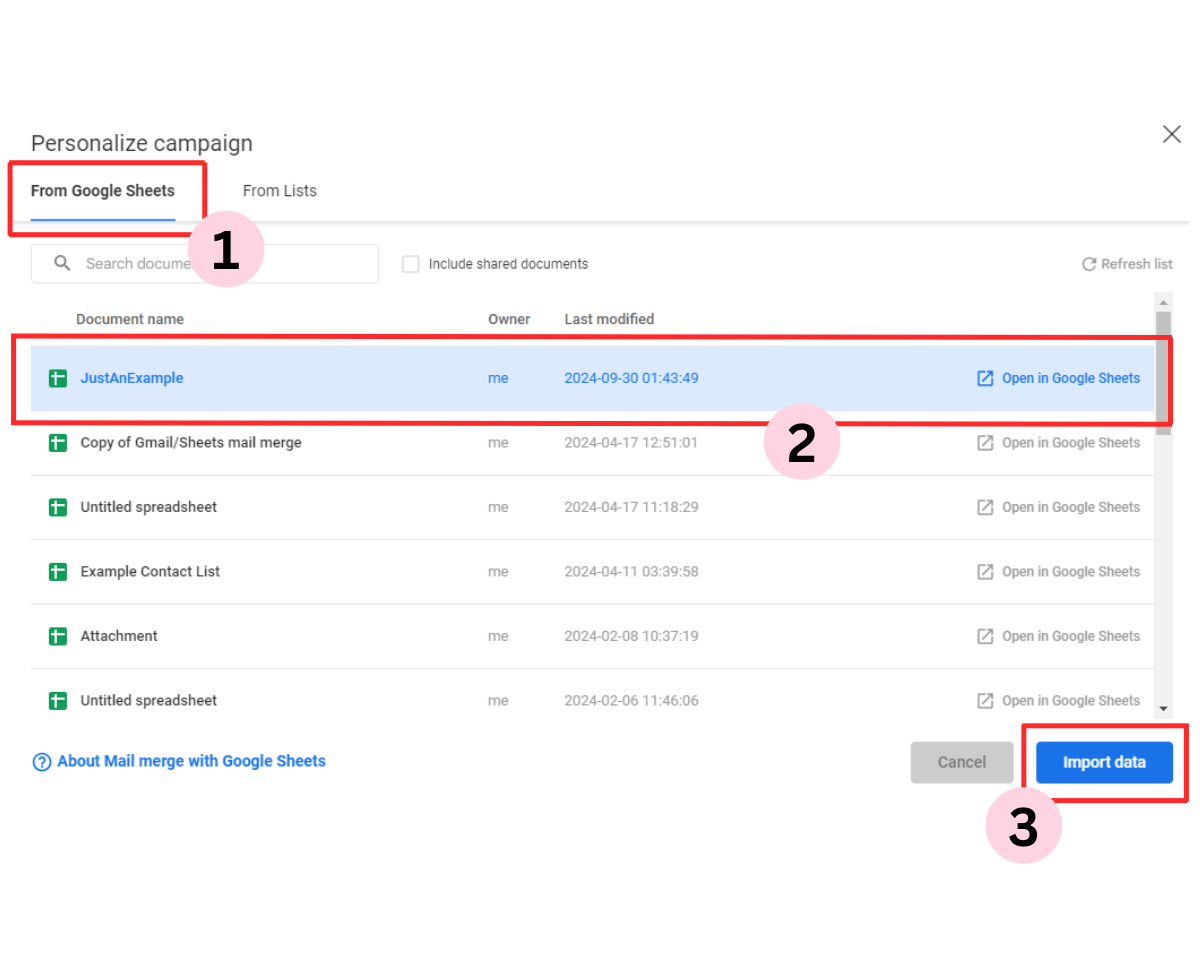Select the Attachment document
The width and height of the screenshot is (1200, 960).
coord(119,636)
